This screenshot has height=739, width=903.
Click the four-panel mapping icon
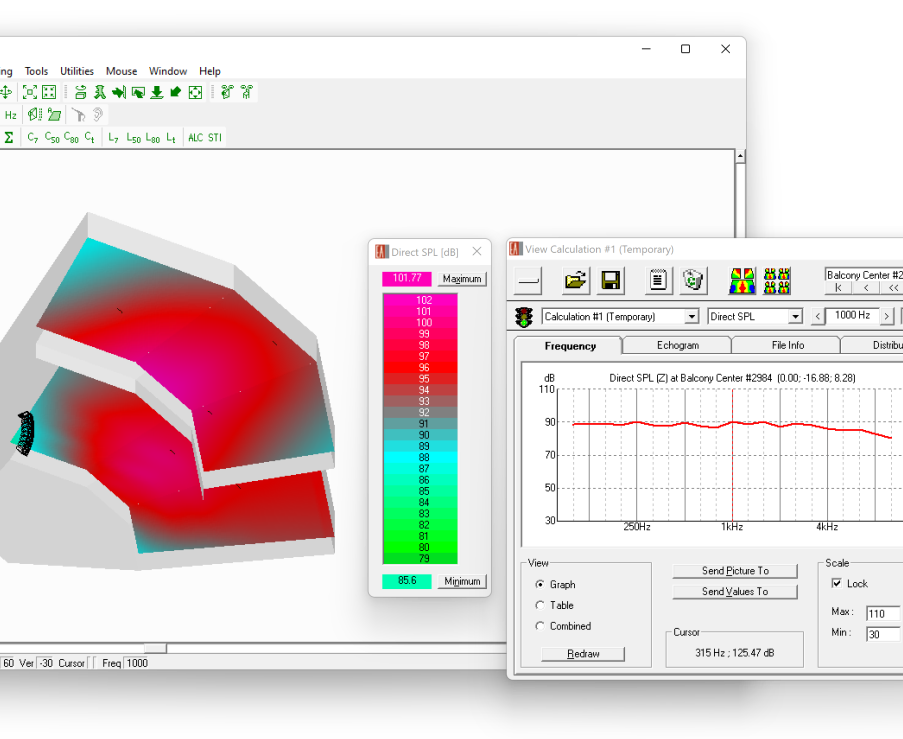click(777, 281)
